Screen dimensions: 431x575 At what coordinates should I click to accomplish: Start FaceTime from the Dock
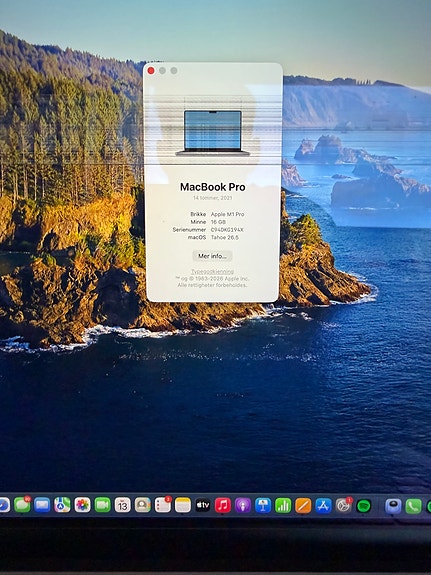point(102,505)
